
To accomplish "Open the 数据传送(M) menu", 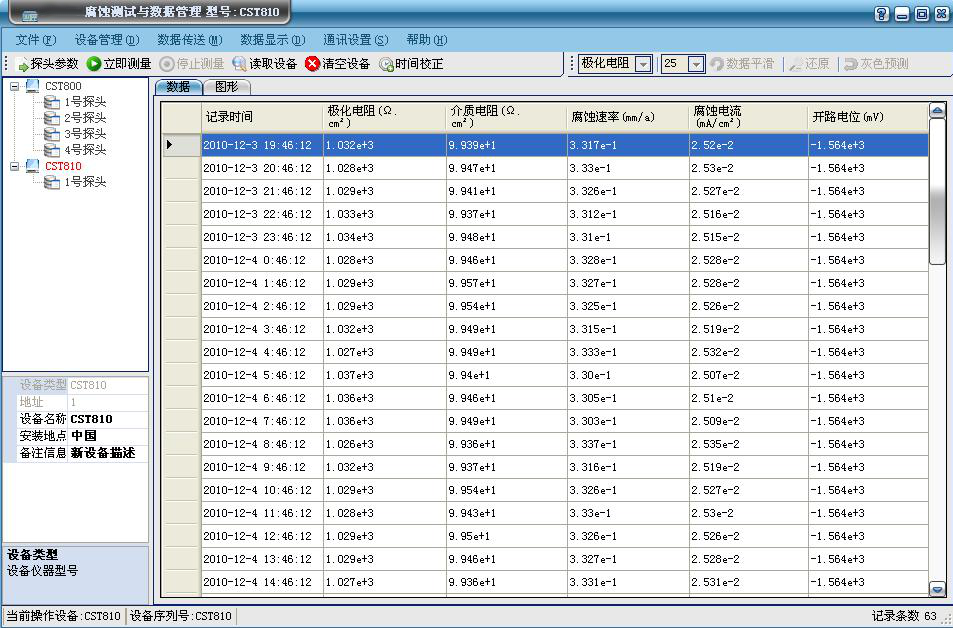I will point(190,40).
